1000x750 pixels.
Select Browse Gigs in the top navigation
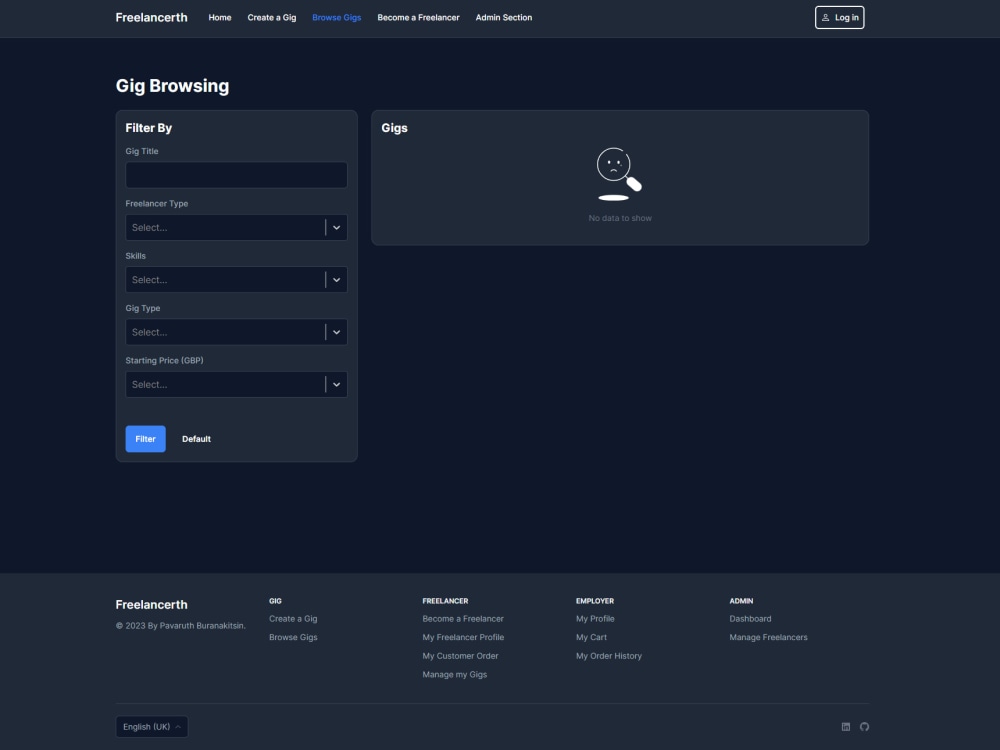[337, 17]
